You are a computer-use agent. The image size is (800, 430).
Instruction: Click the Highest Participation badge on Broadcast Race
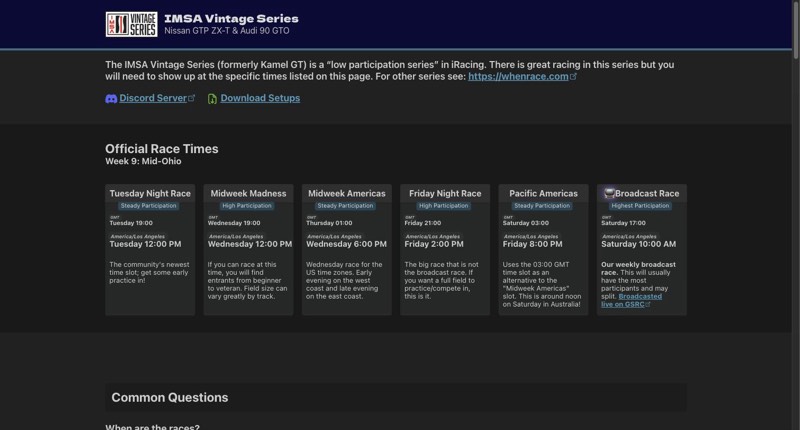click(x=640, y=206)
